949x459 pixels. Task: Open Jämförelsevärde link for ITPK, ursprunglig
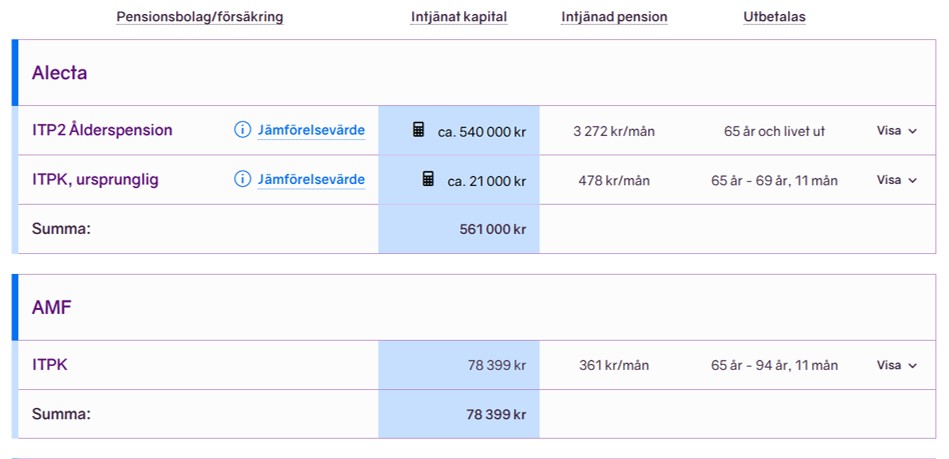[311, 180]
